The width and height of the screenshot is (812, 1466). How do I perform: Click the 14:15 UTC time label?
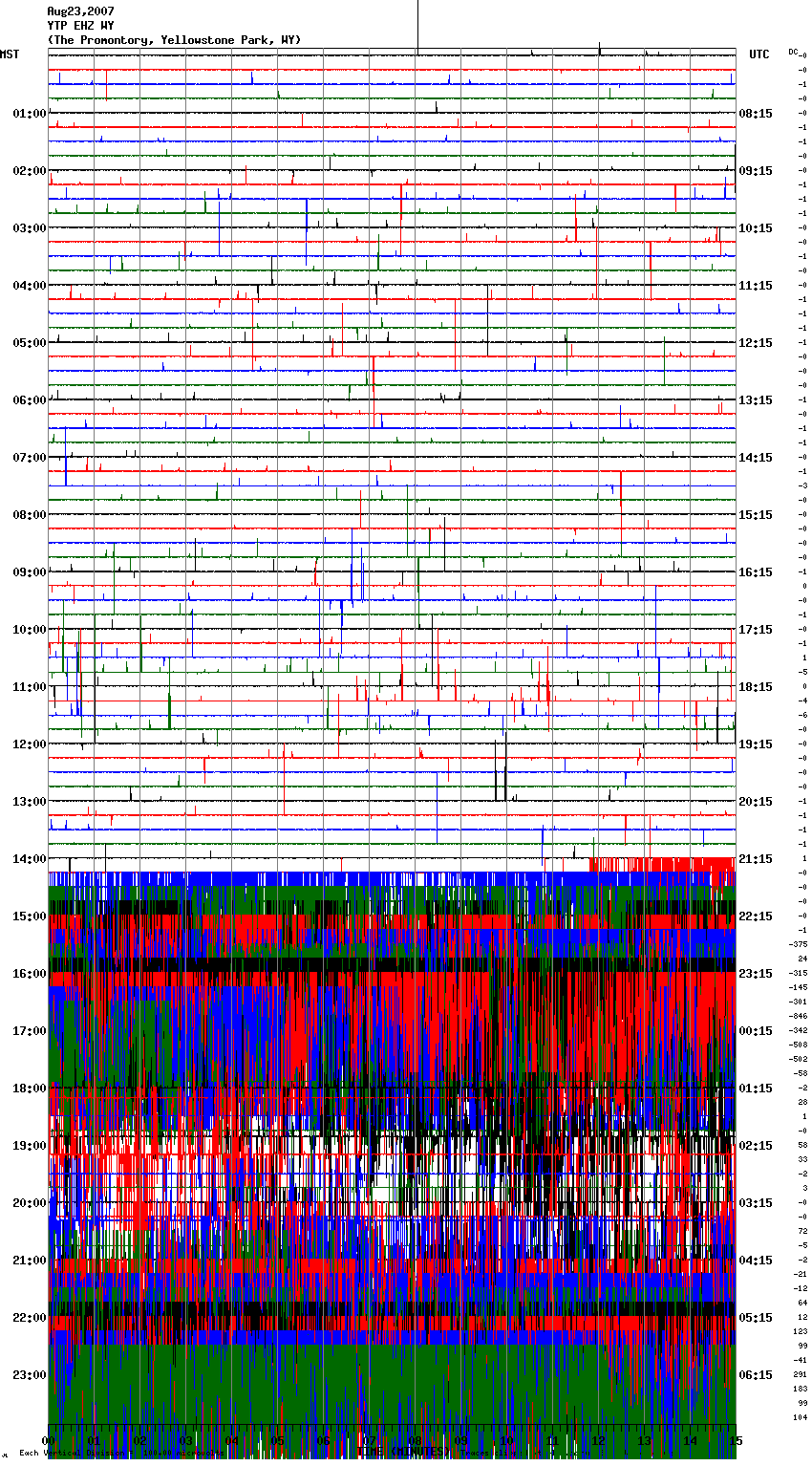tap(756, 458)
